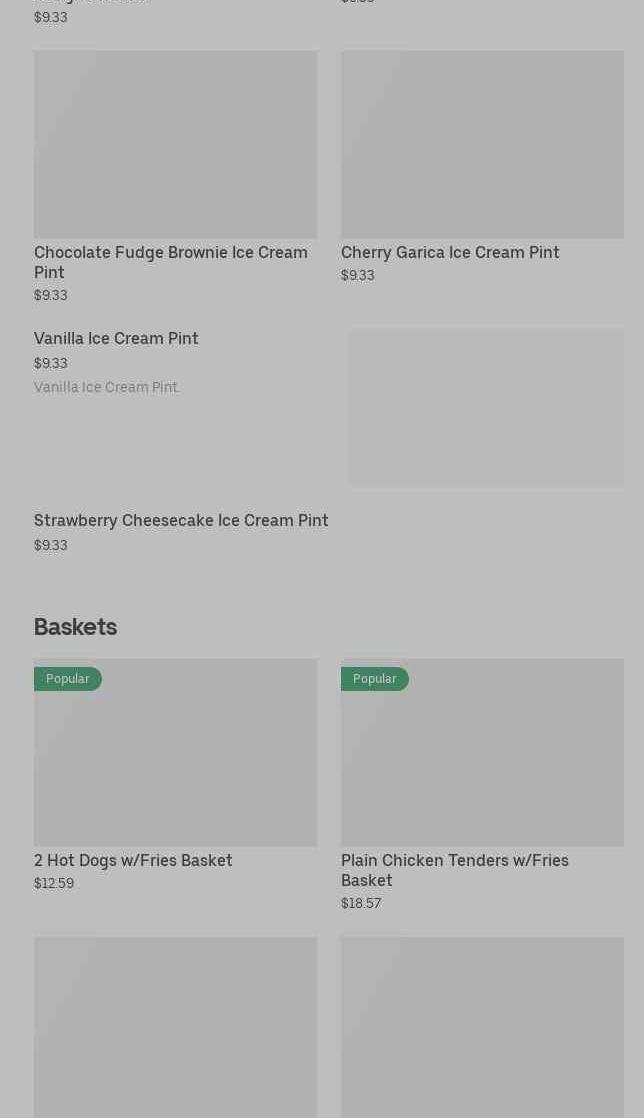Image resolution: width=644 pixels, height=1118 pixels.
Task: Select the Chocolate Fudge Brownie Ice Cream Pint title
Action: [170, 261]
